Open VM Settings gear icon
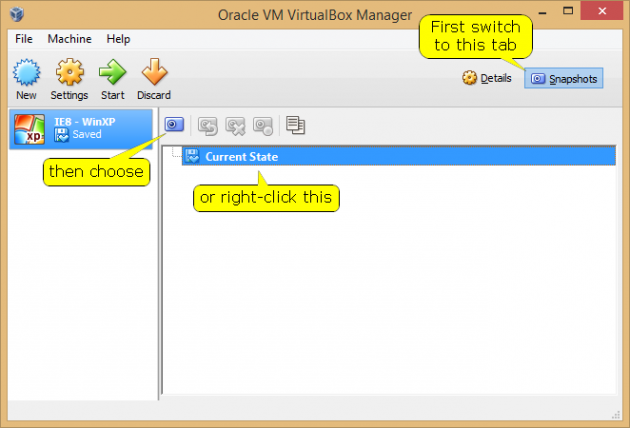Viewport: 630px width, 428px height. point(69,78)
